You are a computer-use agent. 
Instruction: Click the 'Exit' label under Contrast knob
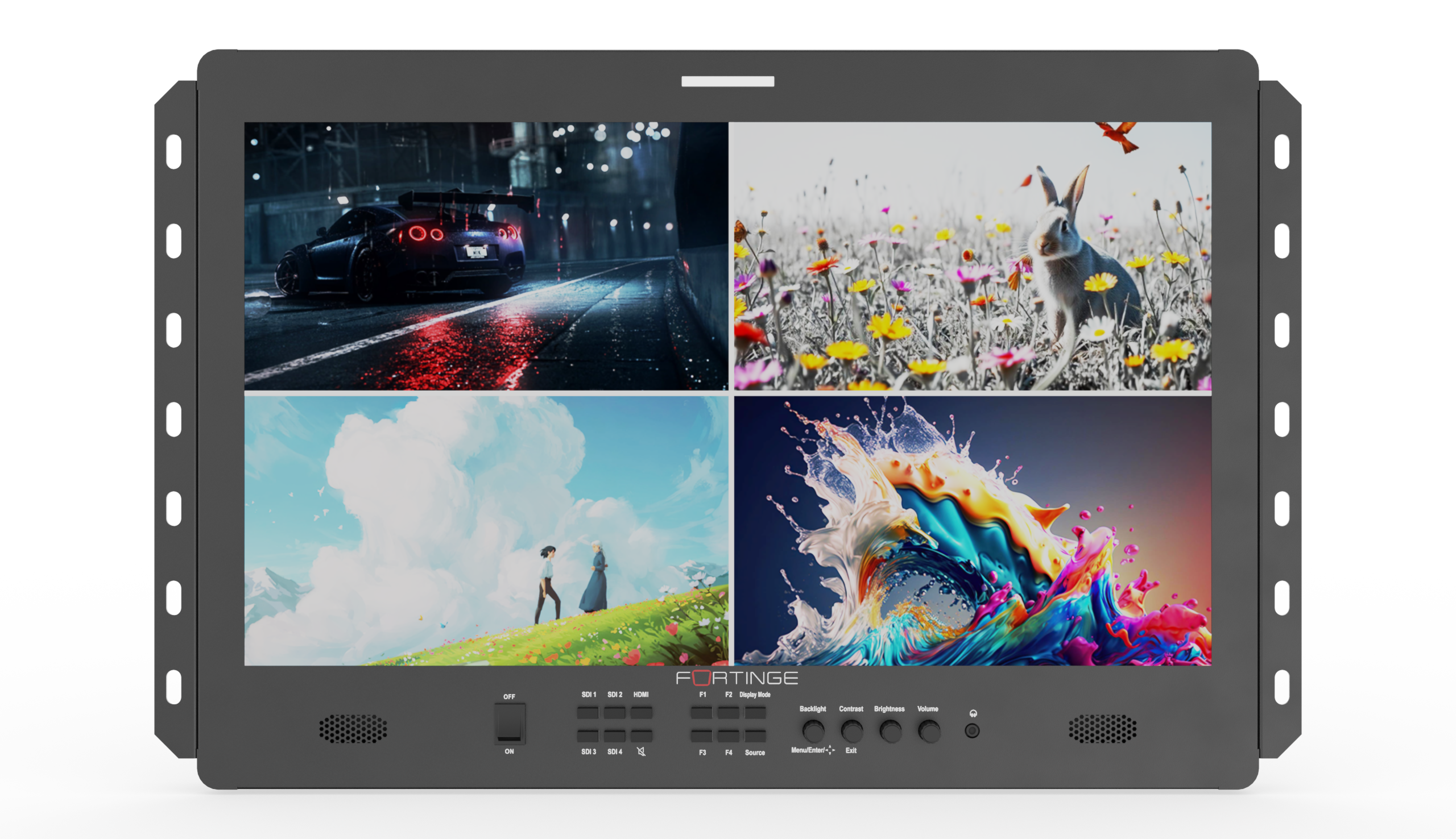(851, 751)
